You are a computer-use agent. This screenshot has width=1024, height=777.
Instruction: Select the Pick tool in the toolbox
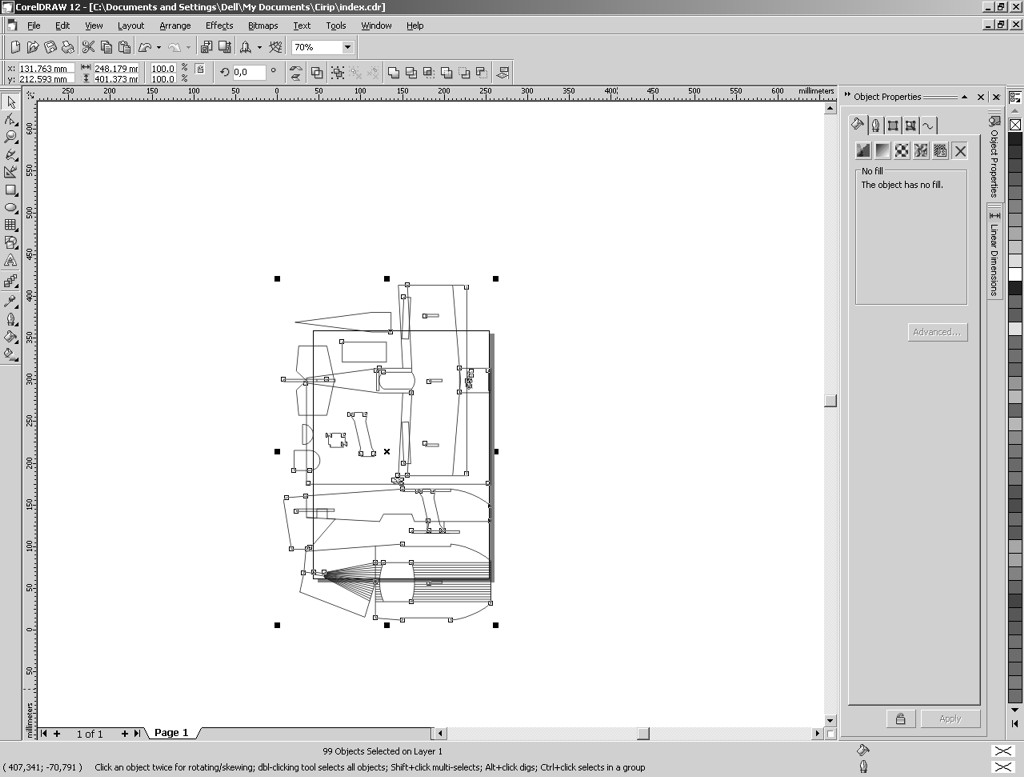(10, 102)
